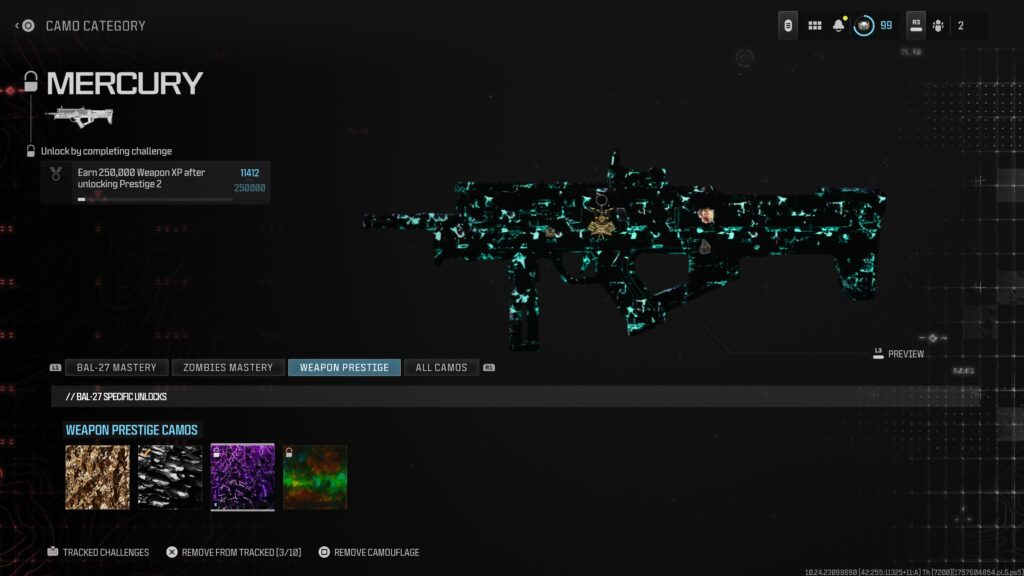Click the medal icon in the challenge box
1024x576 pixels.
tap(56, 174)
